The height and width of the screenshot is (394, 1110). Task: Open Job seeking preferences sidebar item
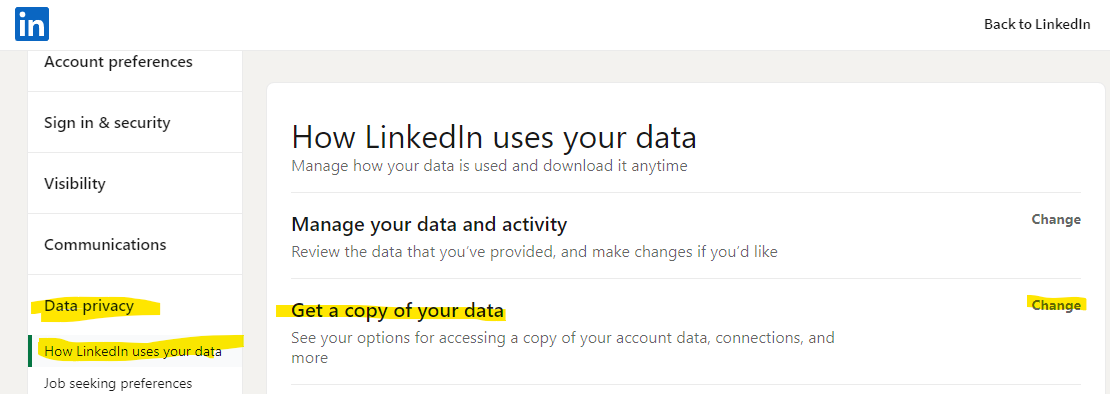click(118, 383)
